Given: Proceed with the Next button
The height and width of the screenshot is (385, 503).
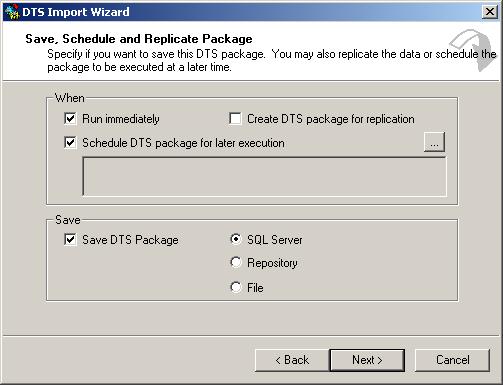Looking at the screenshot, I should 367,360.
